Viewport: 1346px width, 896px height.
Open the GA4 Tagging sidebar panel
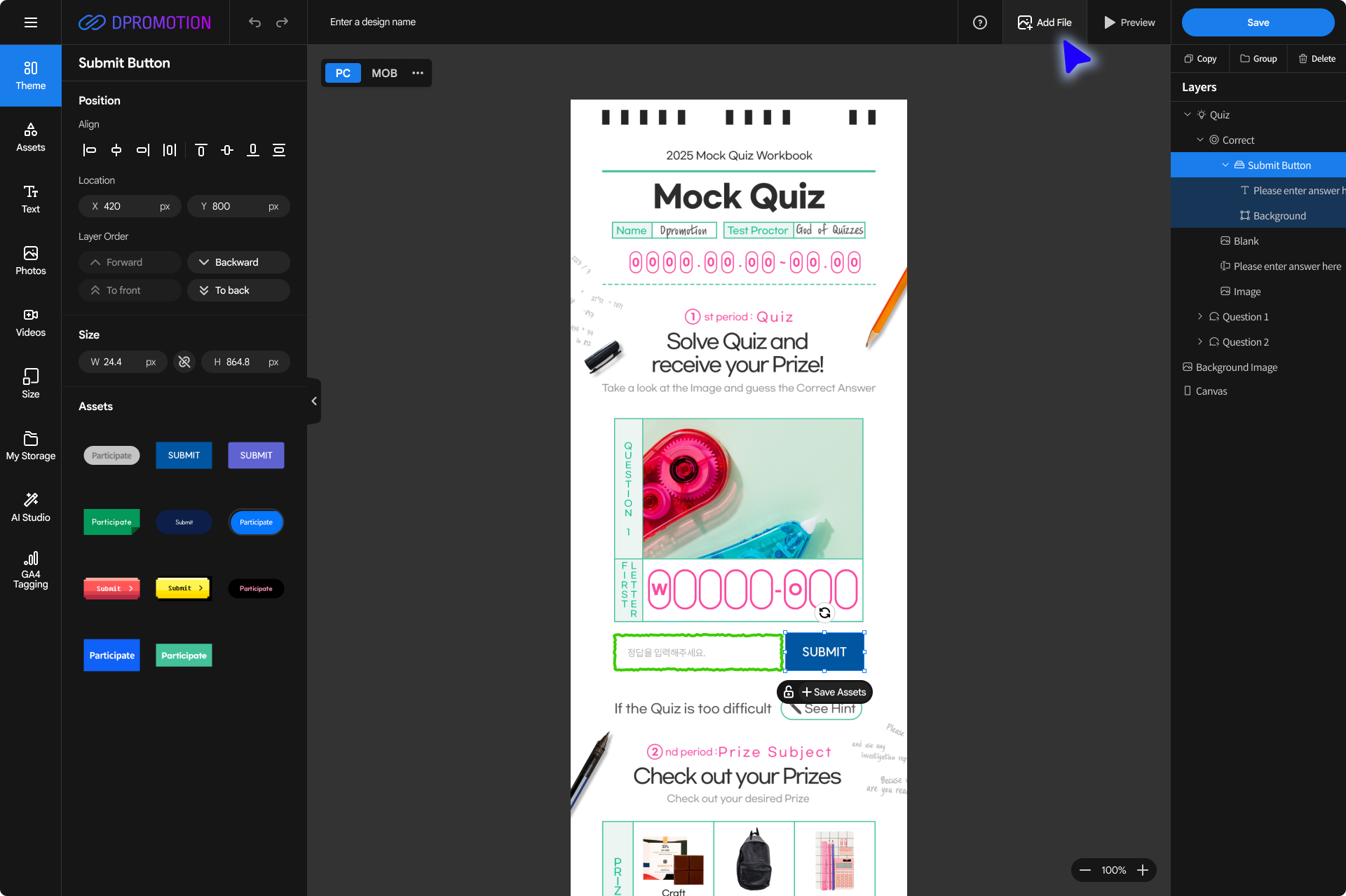point(31,569)
